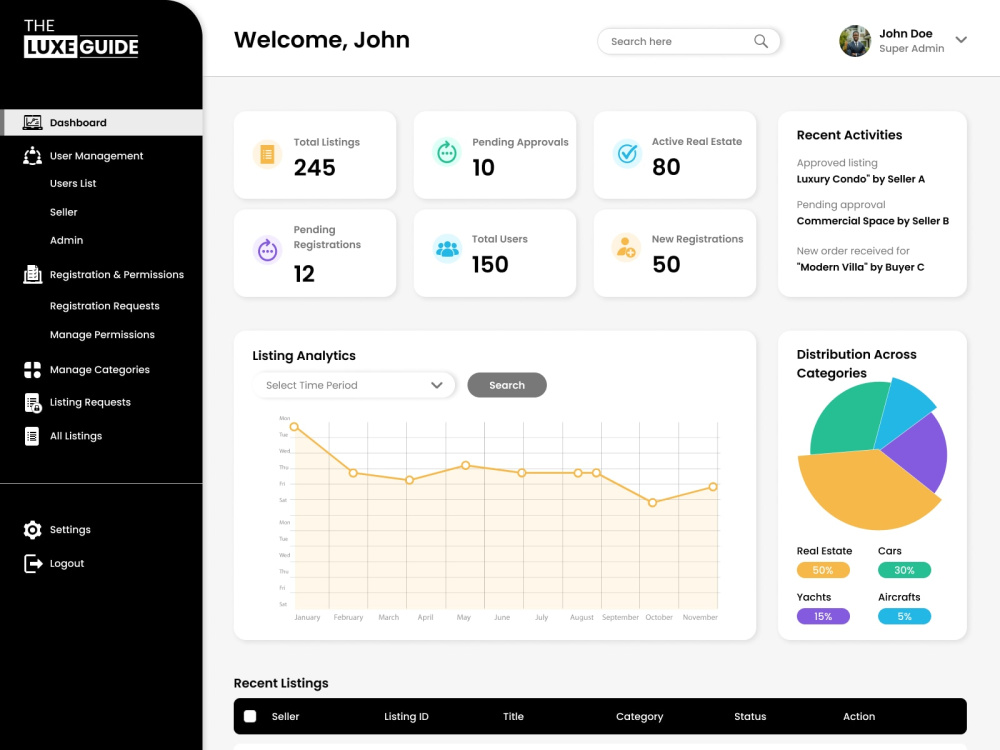1000x750 pixels.
Task: Click the Pending Registrations 12 card
Action: click(x=315, y=253)
